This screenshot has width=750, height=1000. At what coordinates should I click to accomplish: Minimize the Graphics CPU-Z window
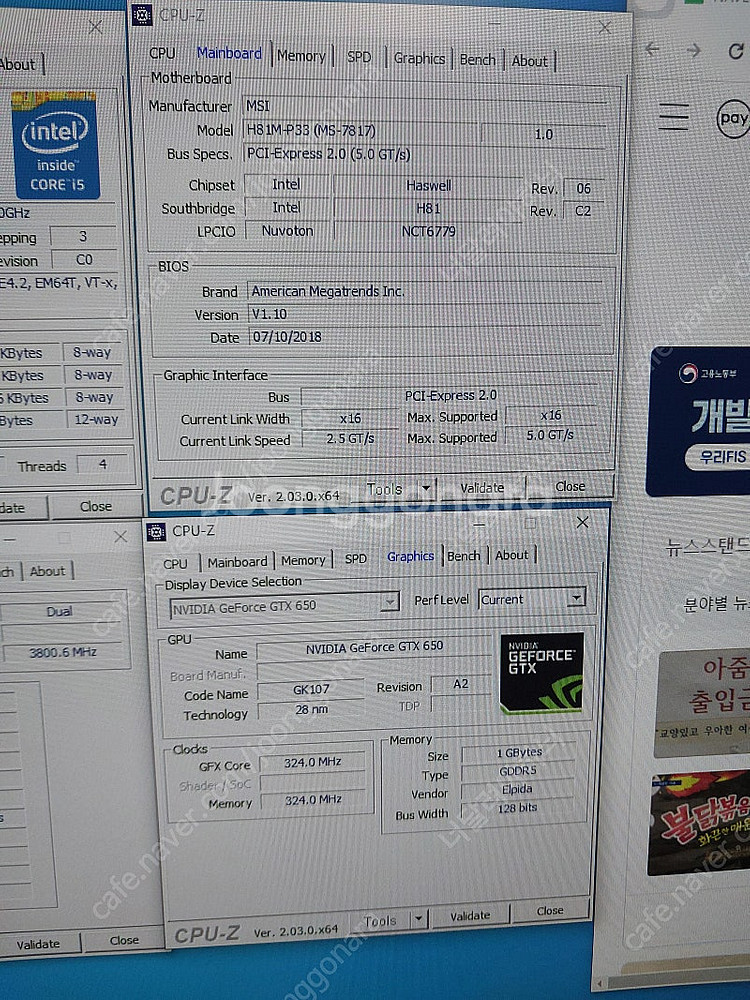[479, 524]
